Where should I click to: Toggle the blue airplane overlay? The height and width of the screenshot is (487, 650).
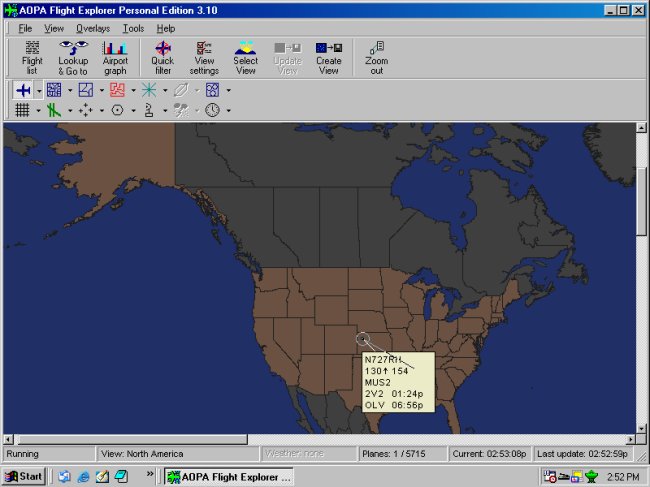23,90
